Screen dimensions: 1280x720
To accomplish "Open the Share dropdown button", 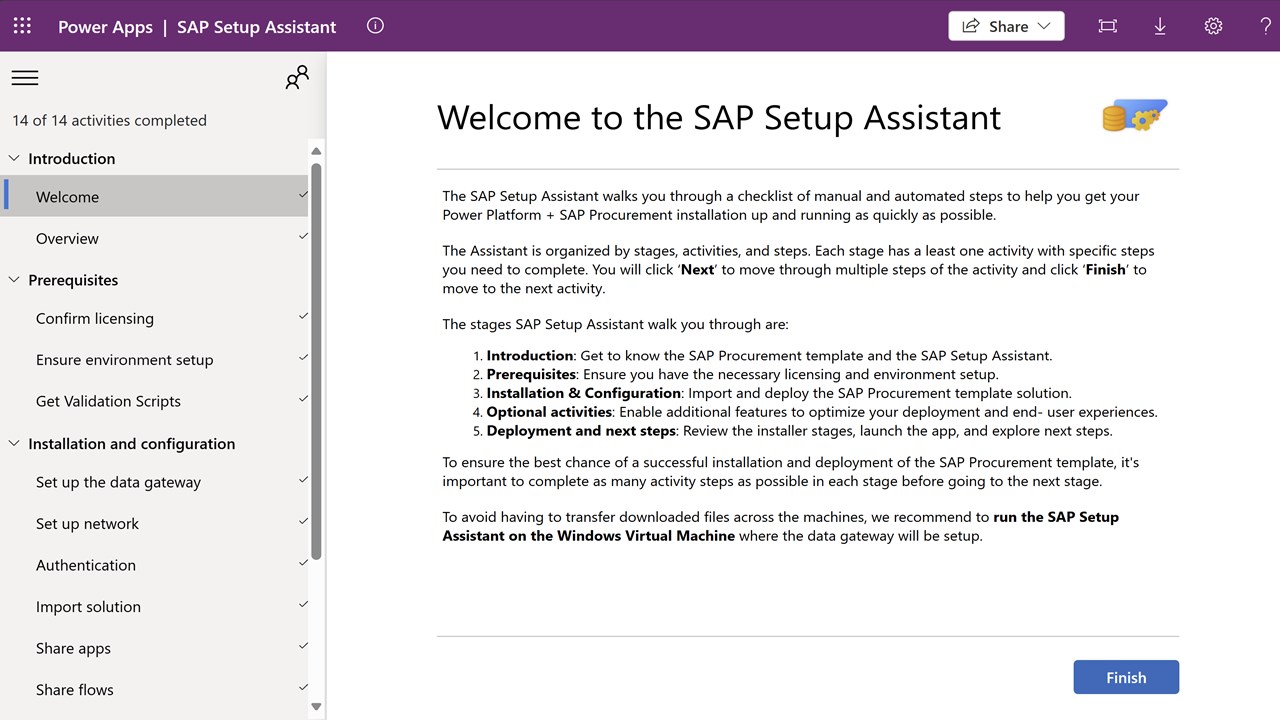I will (x=1006, y=26).
